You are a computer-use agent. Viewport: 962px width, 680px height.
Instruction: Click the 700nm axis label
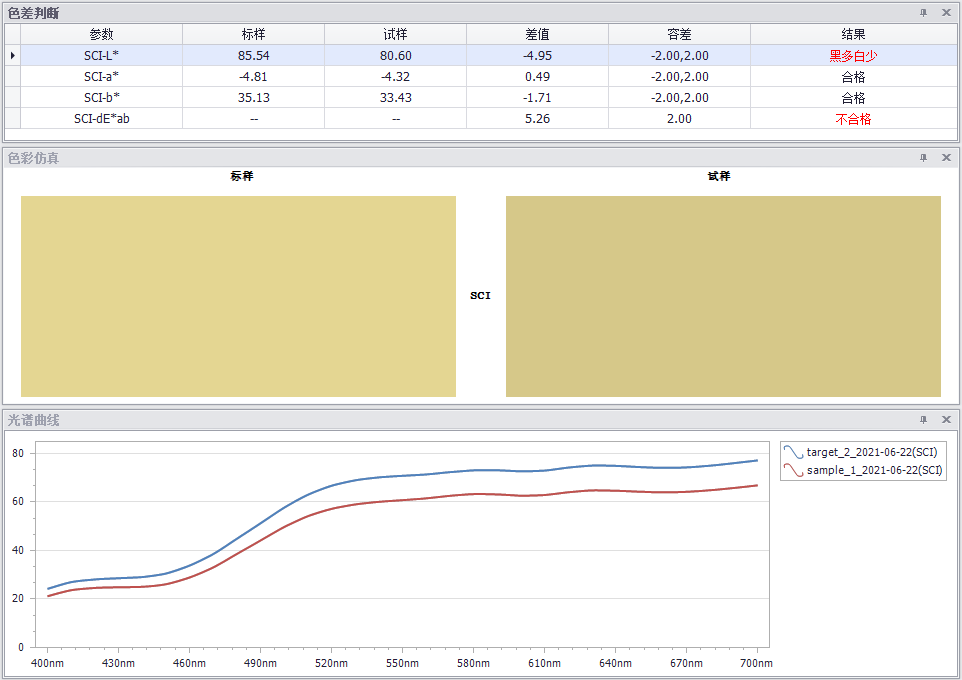(x=756, y=663)
